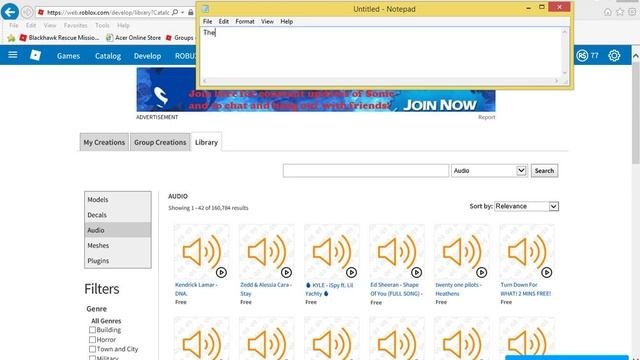Select Models in library category list
640x360 pixels.
pos(118,200)
